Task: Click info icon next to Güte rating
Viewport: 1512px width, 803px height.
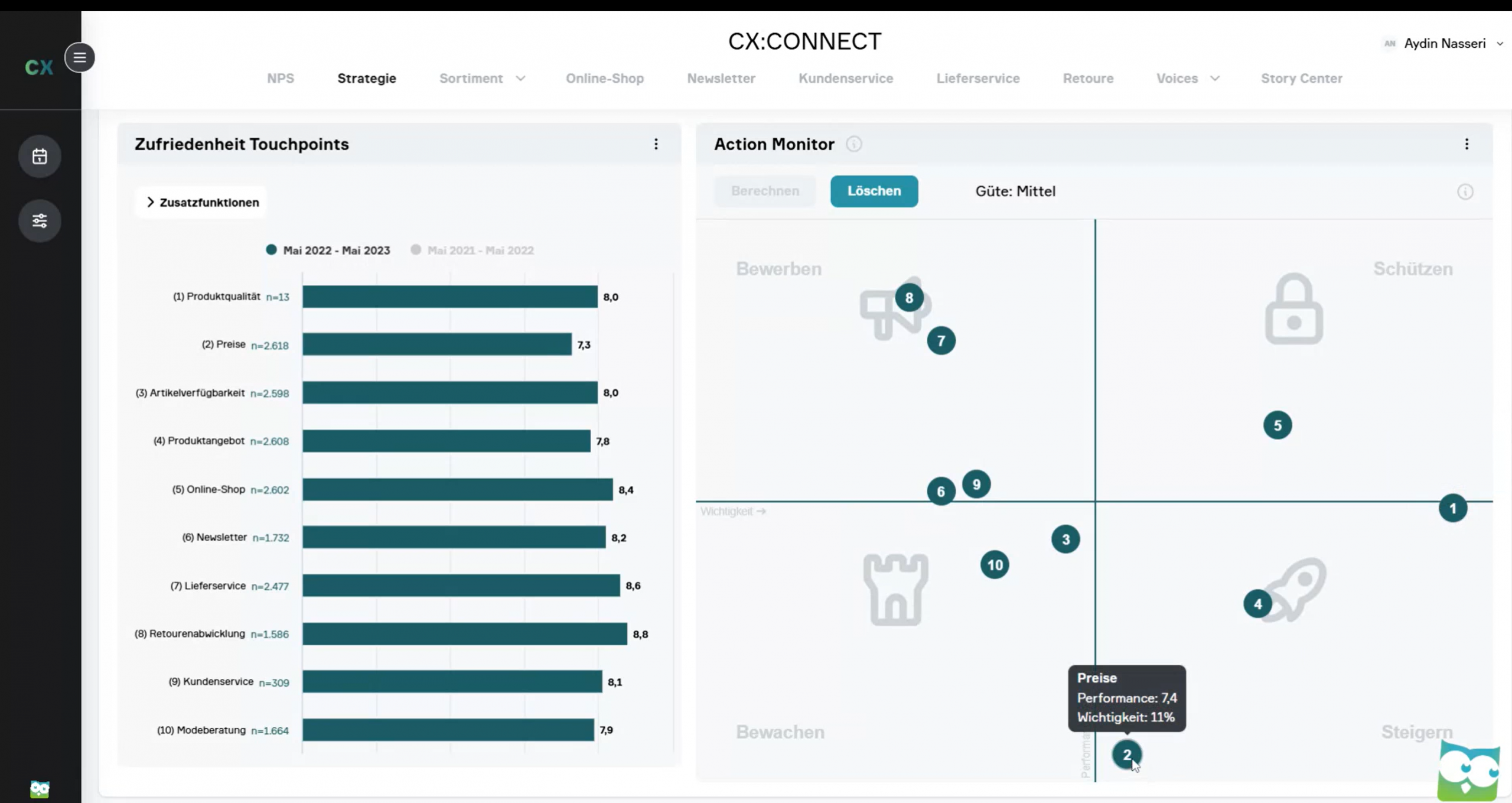Action: coord(1465,191)
